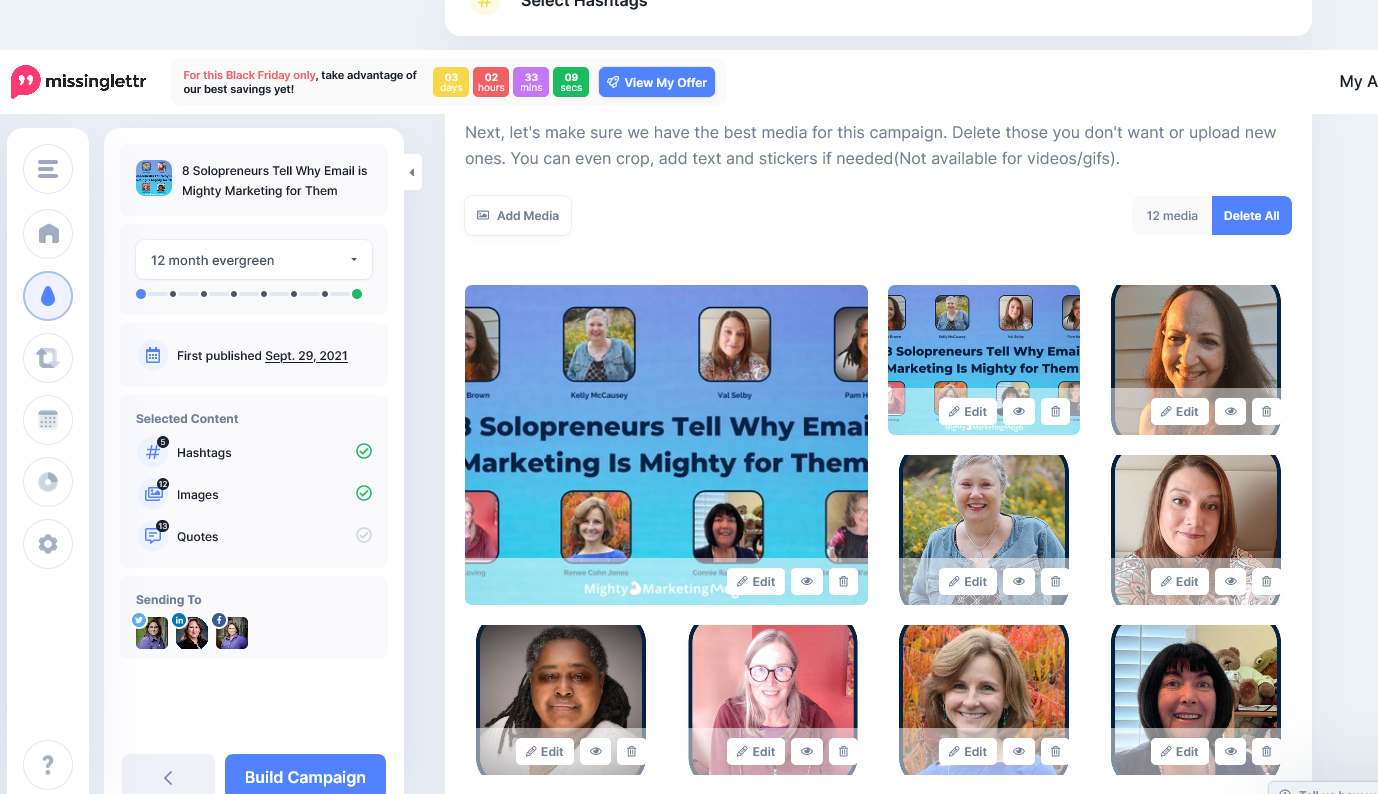Preview the gray-haired woman in flowers photo

pos(1019,582)
